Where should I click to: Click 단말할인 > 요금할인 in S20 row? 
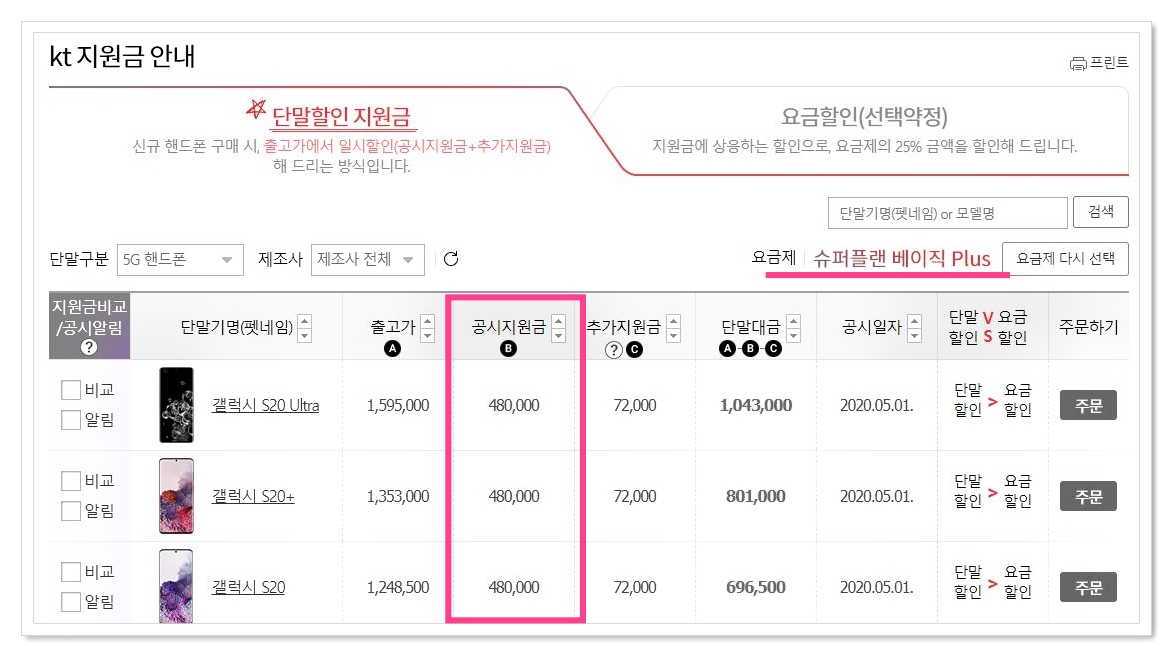[x=992, y=582]
